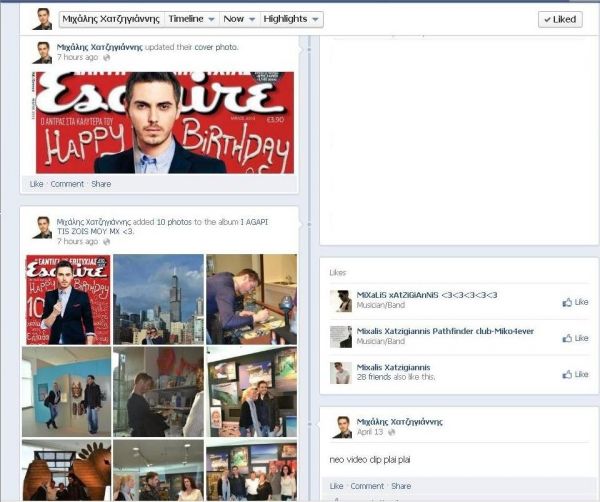Click the 'neo video clip plai plai' text
Screen dimensions: 600x502
tap(370, 460)
